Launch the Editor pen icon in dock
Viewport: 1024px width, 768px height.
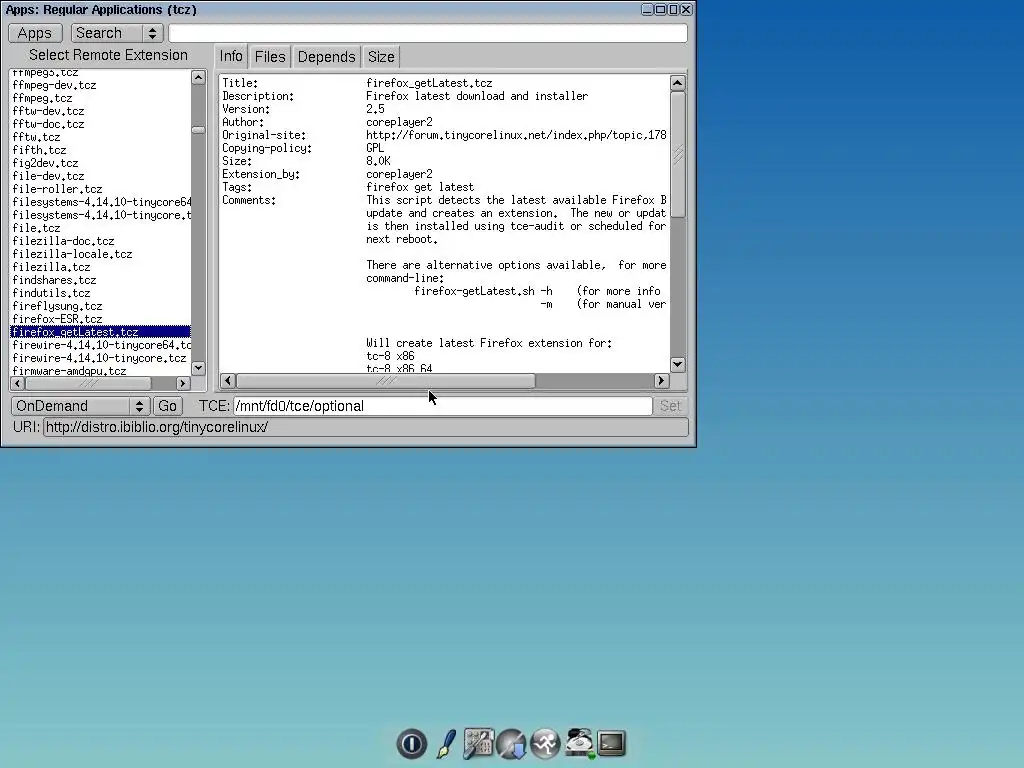(x=446, y=743)
